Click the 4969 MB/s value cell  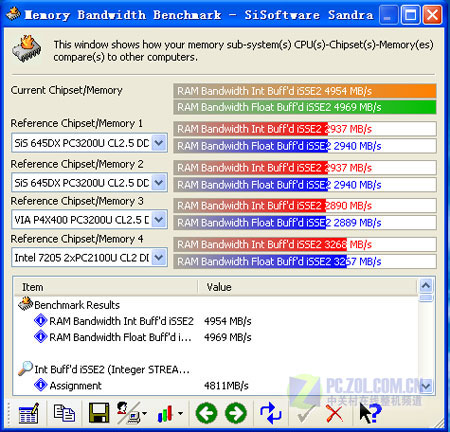(x=228, y=337)
